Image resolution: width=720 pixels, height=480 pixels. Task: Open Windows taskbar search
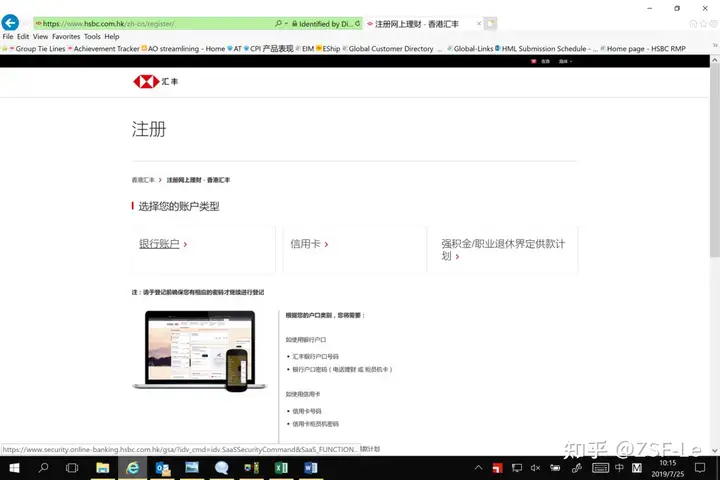(44, 468)
